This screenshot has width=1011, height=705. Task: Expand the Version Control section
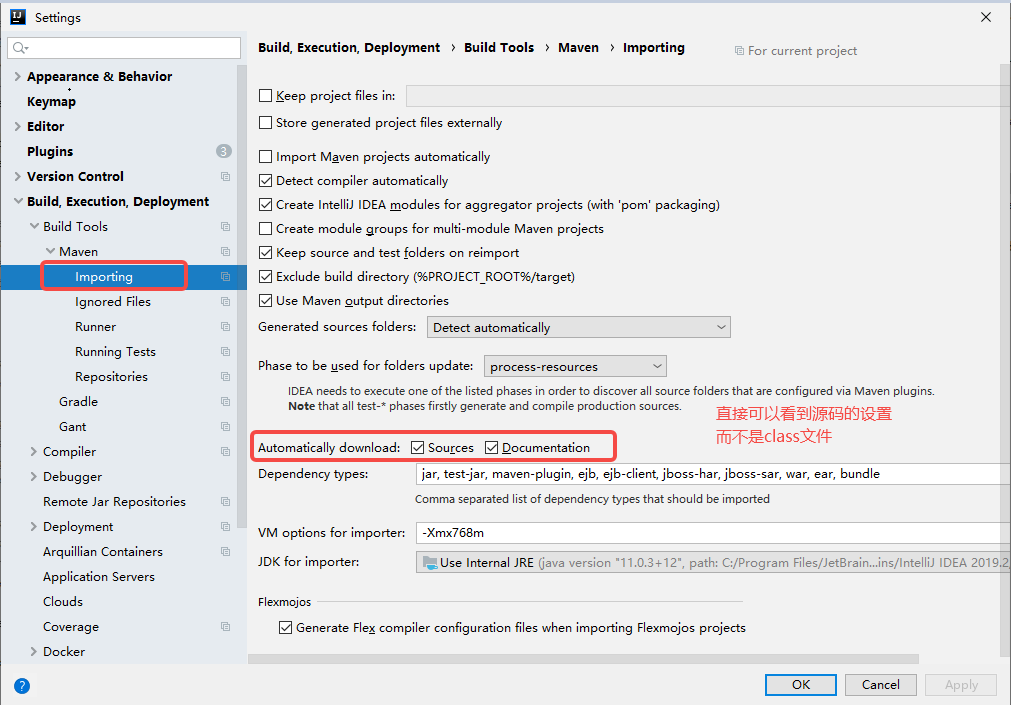click(17, 176)
